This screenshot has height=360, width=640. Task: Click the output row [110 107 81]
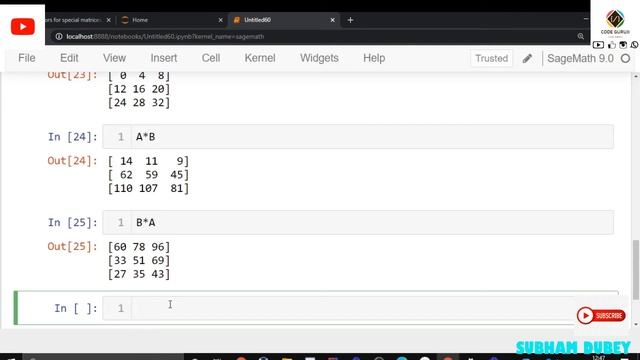coord(148,188)
